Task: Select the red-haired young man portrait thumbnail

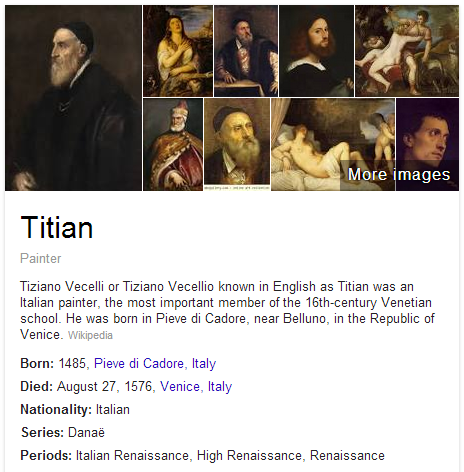Action: [316, 51]
